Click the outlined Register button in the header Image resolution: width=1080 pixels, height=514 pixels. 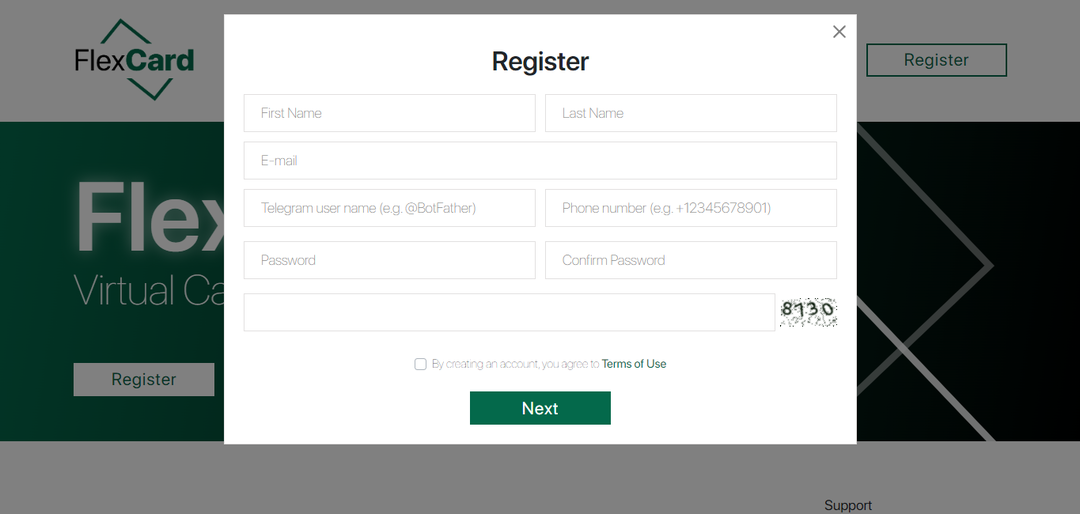click(936, 60)
